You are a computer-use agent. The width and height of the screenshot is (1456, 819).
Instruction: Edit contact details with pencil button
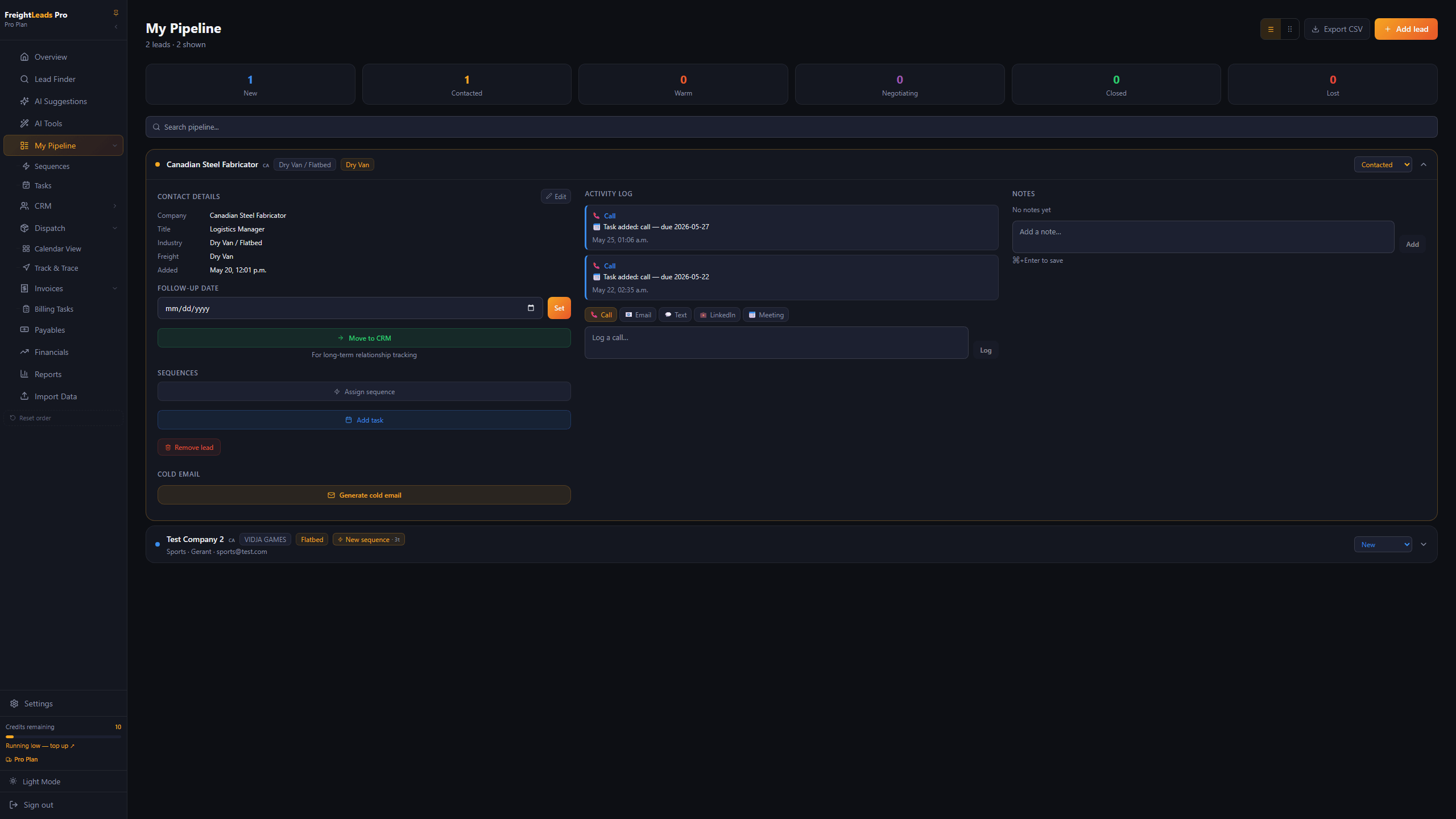[x=556, y=196]
